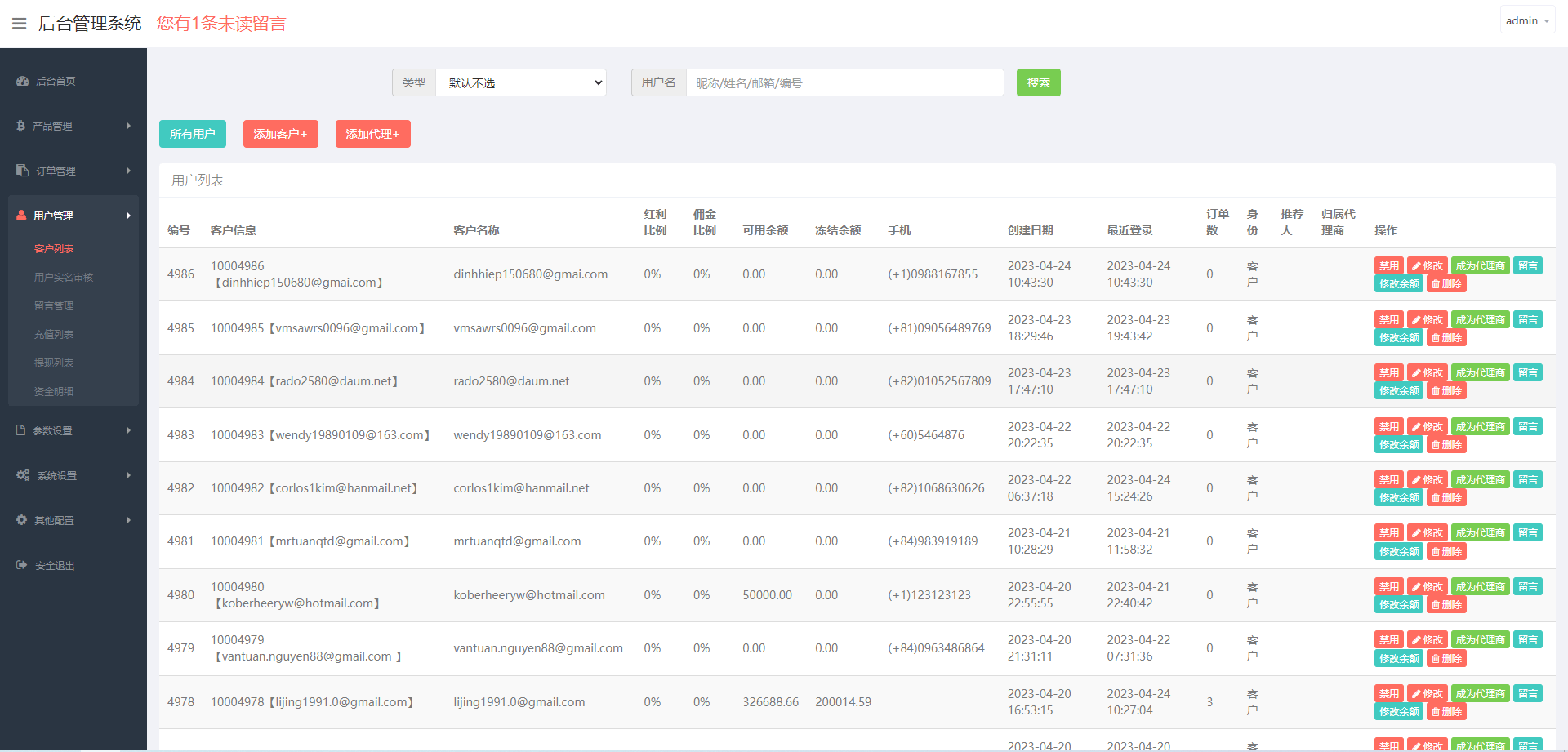Open the admin account dropdown
Screen dimensions: 1568x752
[1526, 21]
